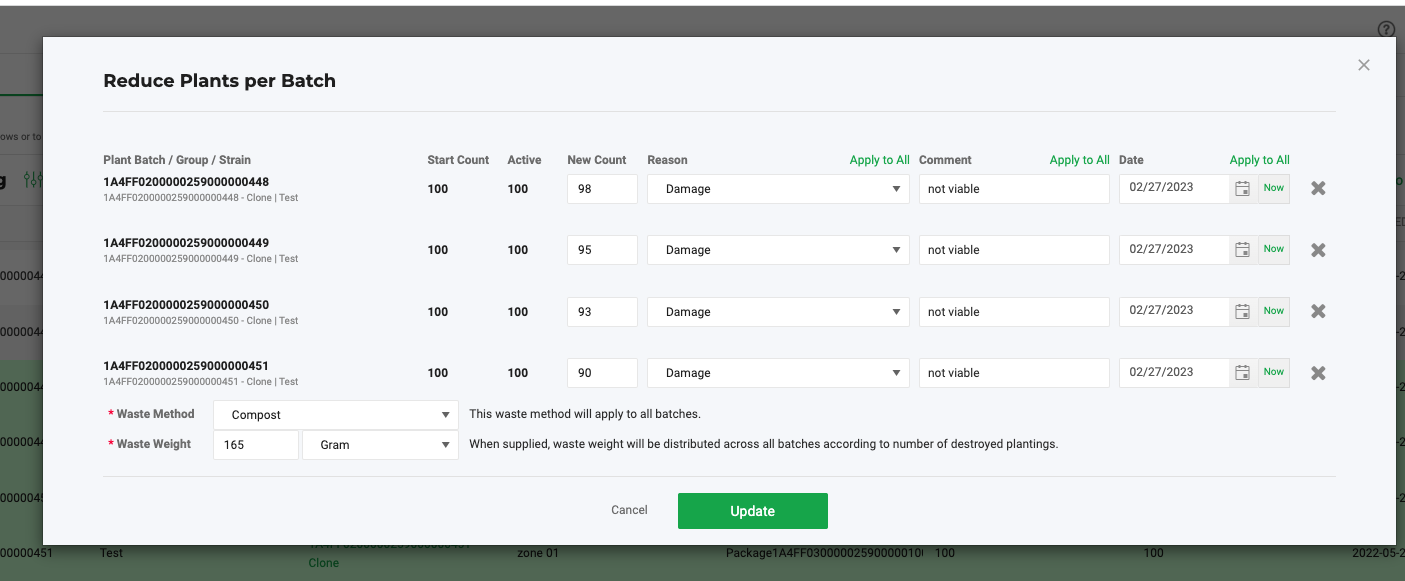
Task: Open calendar picker for batch ending 448
Action: [x=1243, y=189]
